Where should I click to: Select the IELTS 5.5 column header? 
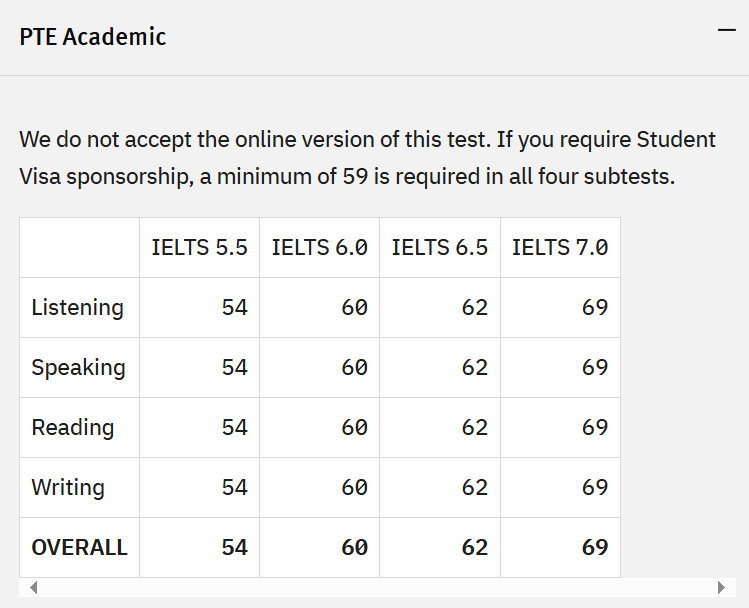coord(199,247)
